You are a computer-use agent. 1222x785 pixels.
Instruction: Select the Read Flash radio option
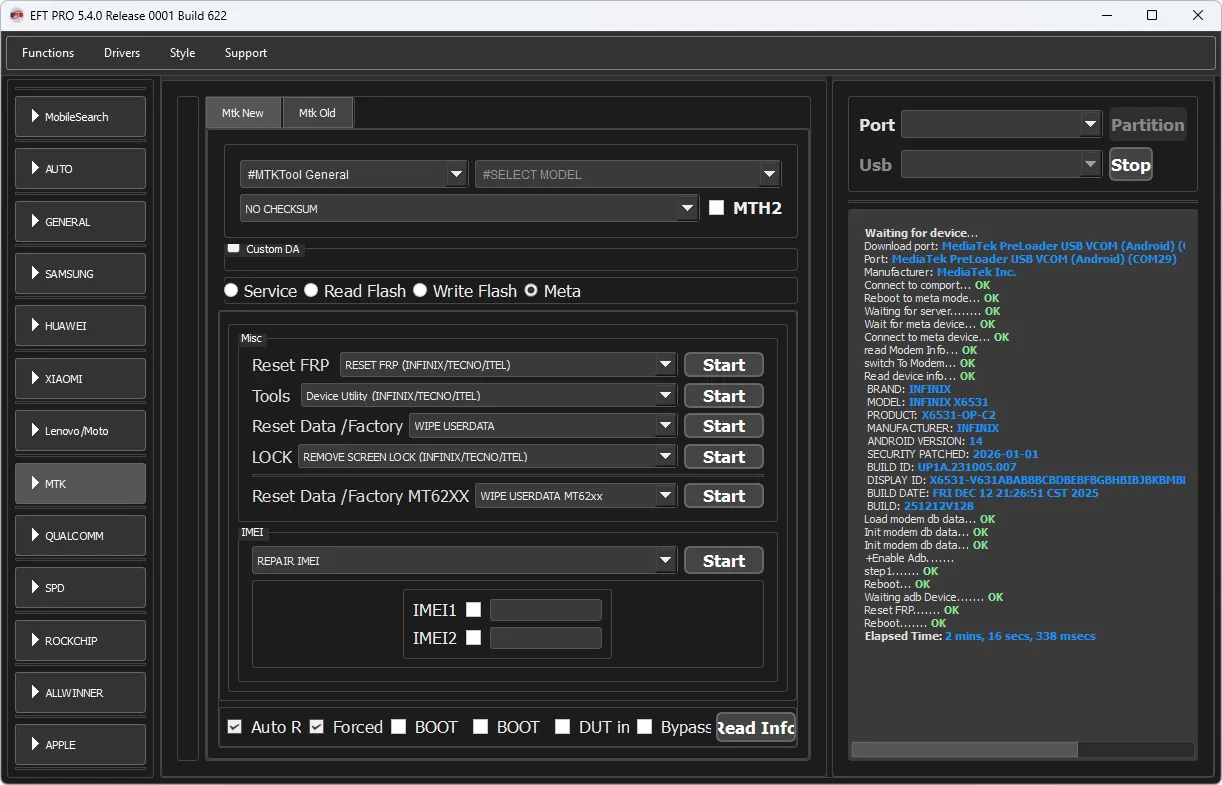click(x=312, y=291)
